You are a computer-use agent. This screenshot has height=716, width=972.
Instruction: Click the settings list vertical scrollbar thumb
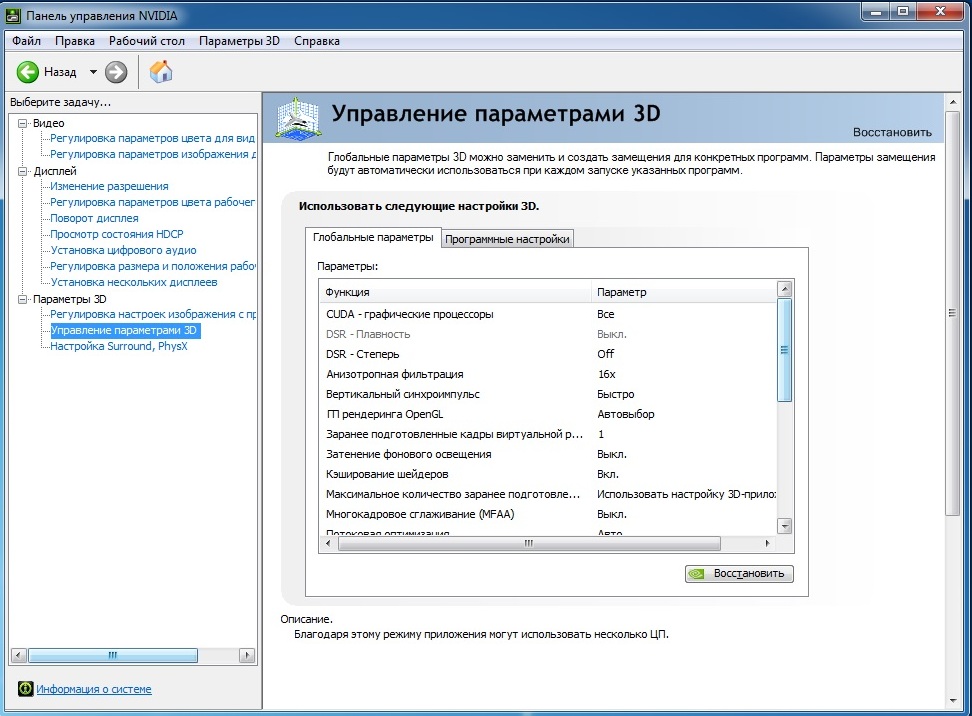pyautogui.click(x=785, y=350)
